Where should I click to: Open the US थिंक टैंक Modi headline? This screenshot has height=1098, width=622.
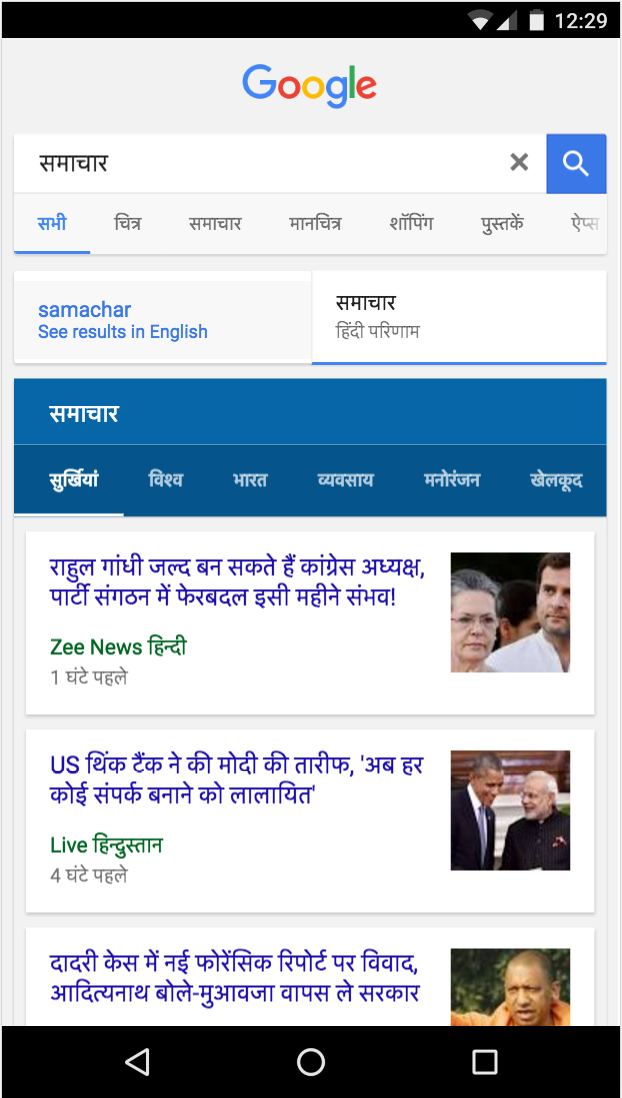click(x=237, y=779)
